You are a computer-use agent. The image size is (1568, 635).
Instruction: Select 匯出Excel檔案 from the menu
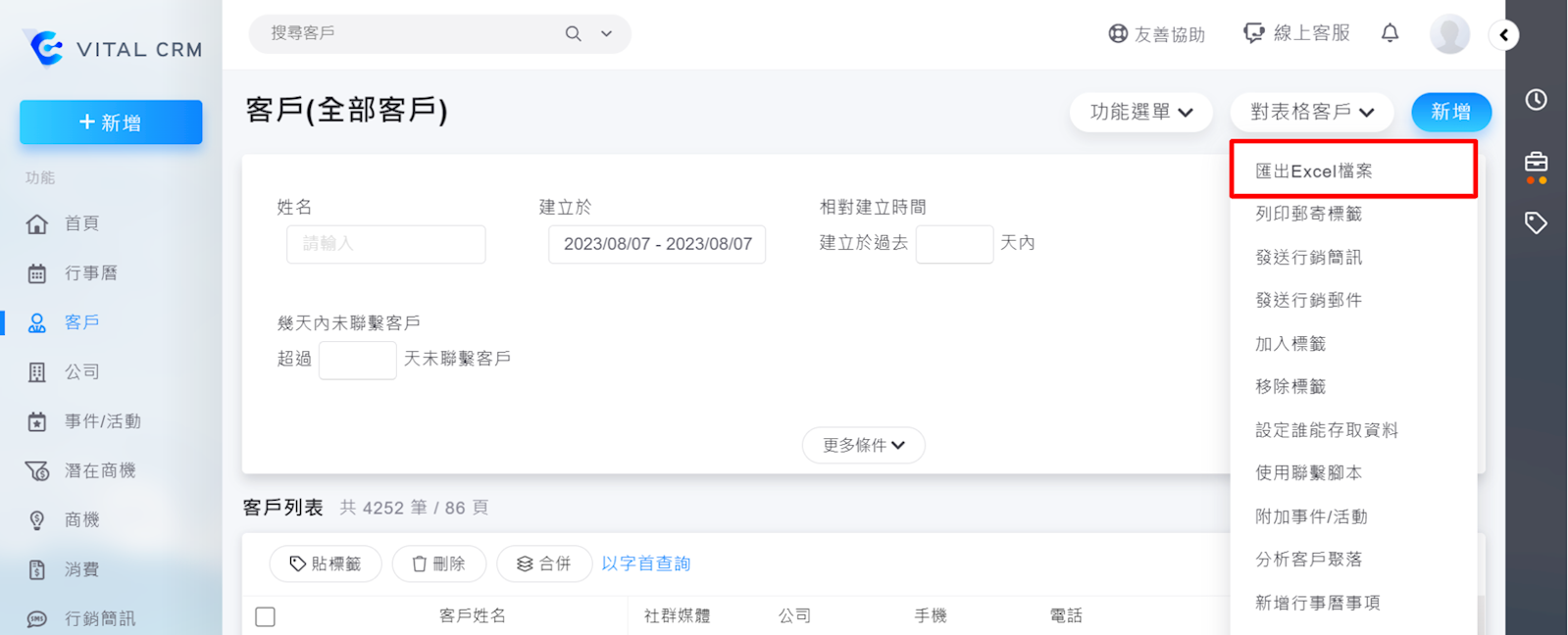(x=1314, y=171)
